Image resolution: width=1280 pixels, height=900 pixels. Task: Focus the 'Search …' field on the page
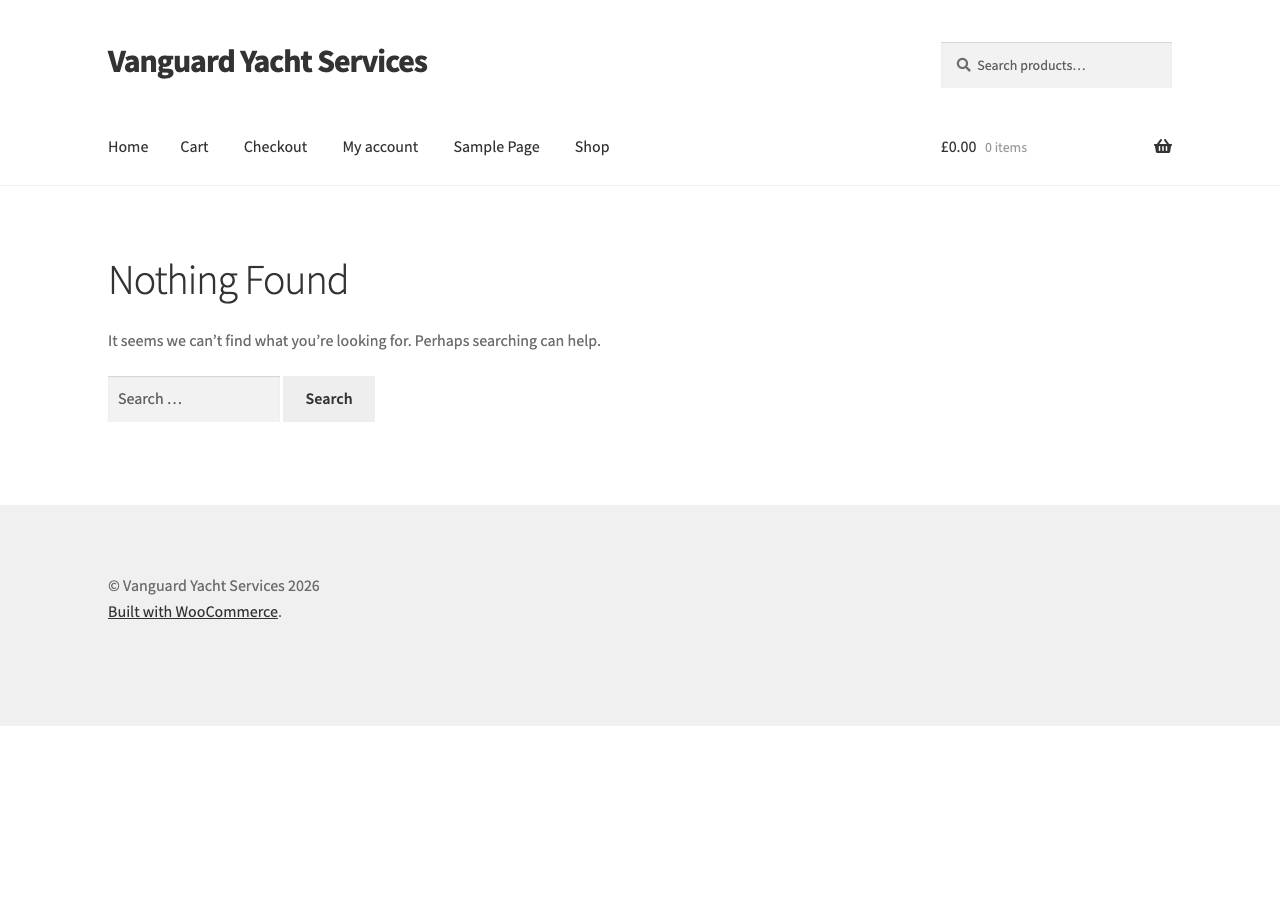point(194,399)
